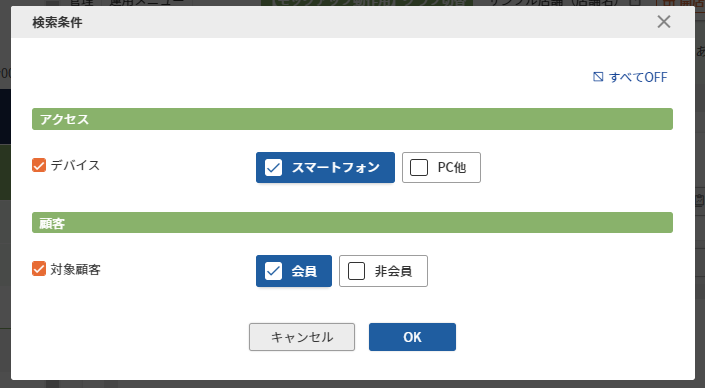Close the 検索条件 dialog with X
Screen dimensions: 705x388
click(x=664, y=22)
